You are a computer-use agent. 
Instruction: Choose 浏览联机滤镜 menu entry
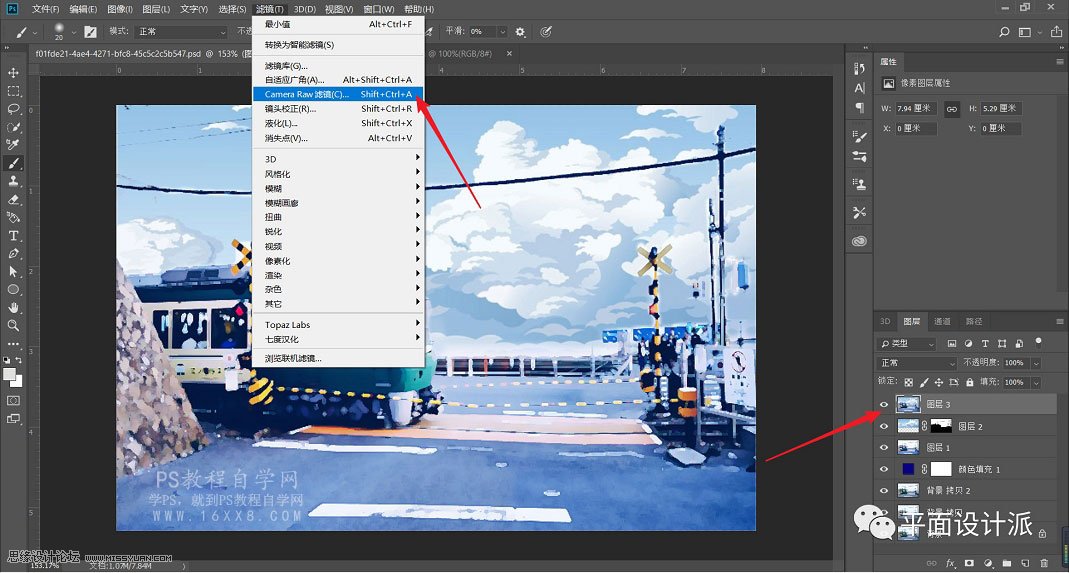[339, 358]
